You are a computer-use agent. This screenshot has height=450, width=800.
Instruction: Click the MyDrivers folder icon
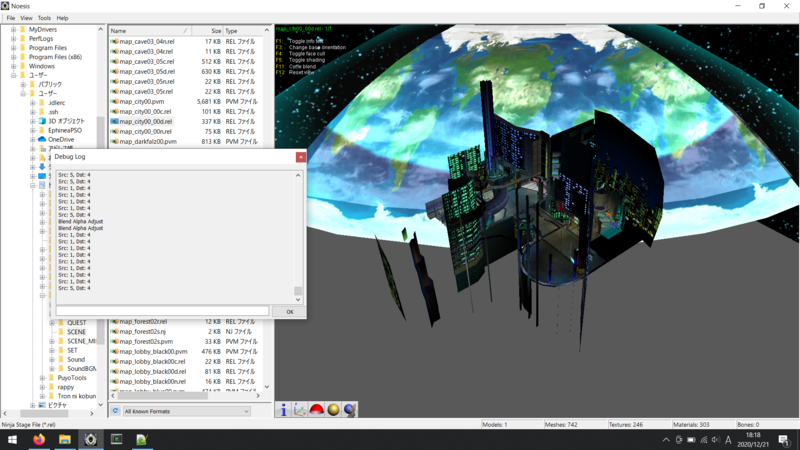tap(23, 30)
